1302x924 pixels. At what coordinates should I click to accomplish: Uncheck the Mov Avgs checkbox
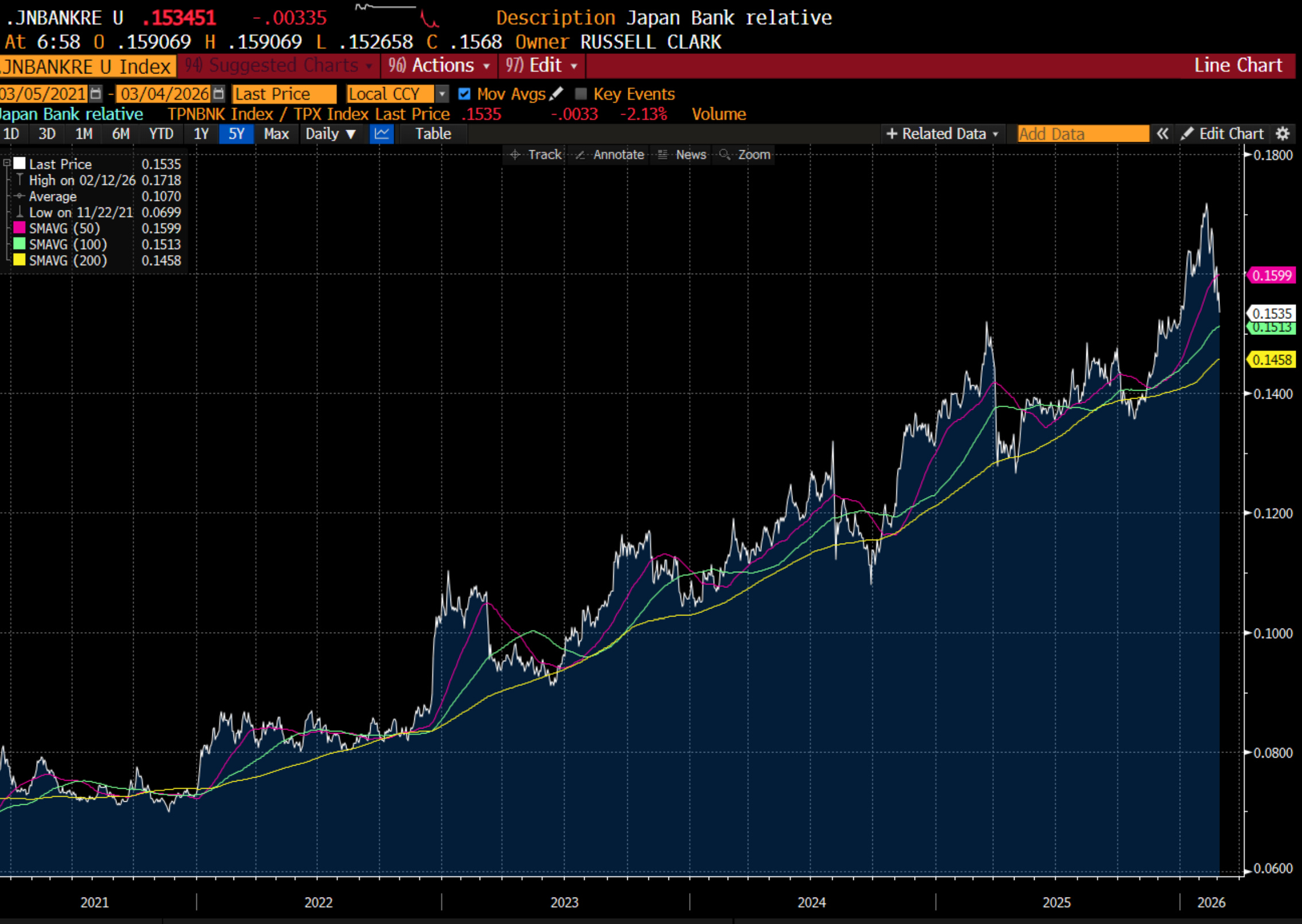tap(464, 93)
